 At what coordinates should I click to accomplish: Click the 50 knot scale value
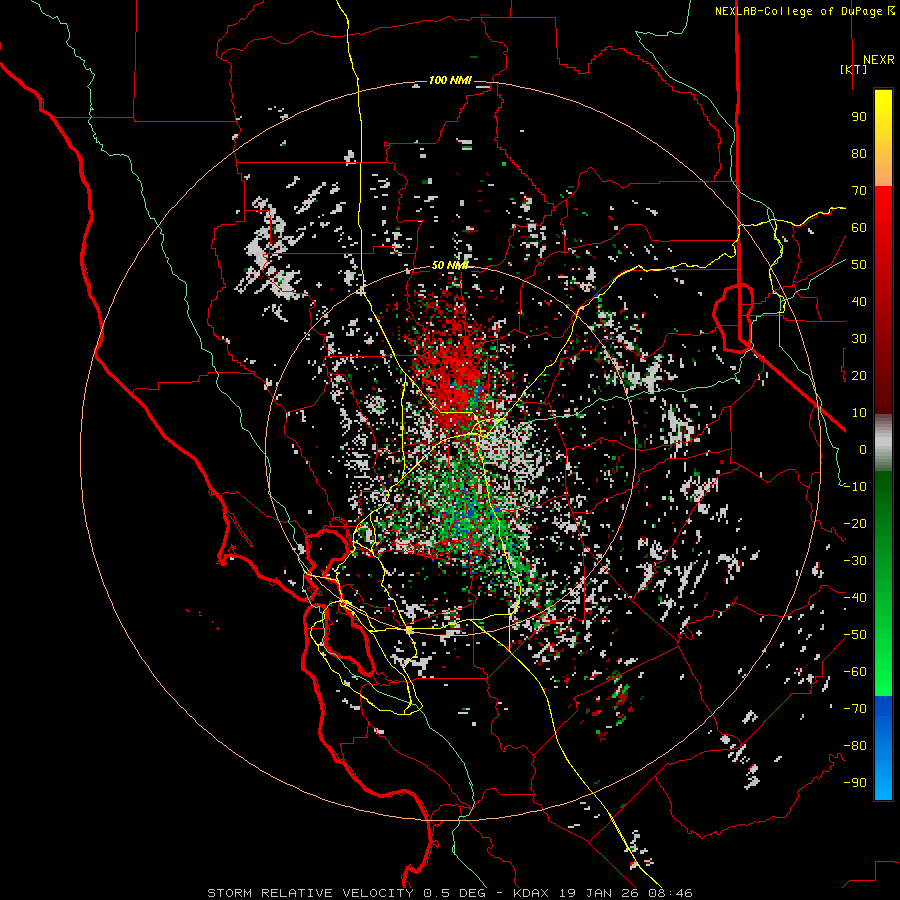click(859, 265)
